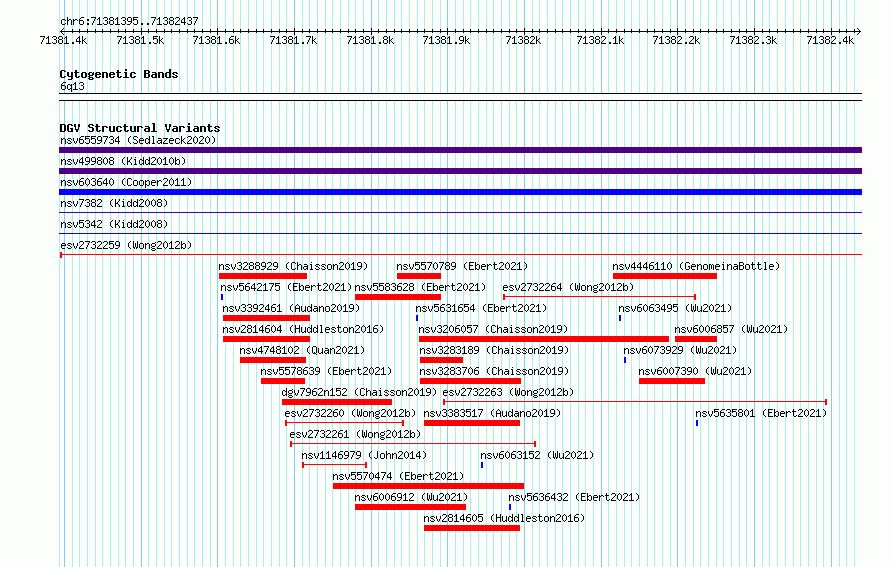The image size is (890, 567).
Task: Click the 71381.6k ruler tick label
Action: (216, 40)
